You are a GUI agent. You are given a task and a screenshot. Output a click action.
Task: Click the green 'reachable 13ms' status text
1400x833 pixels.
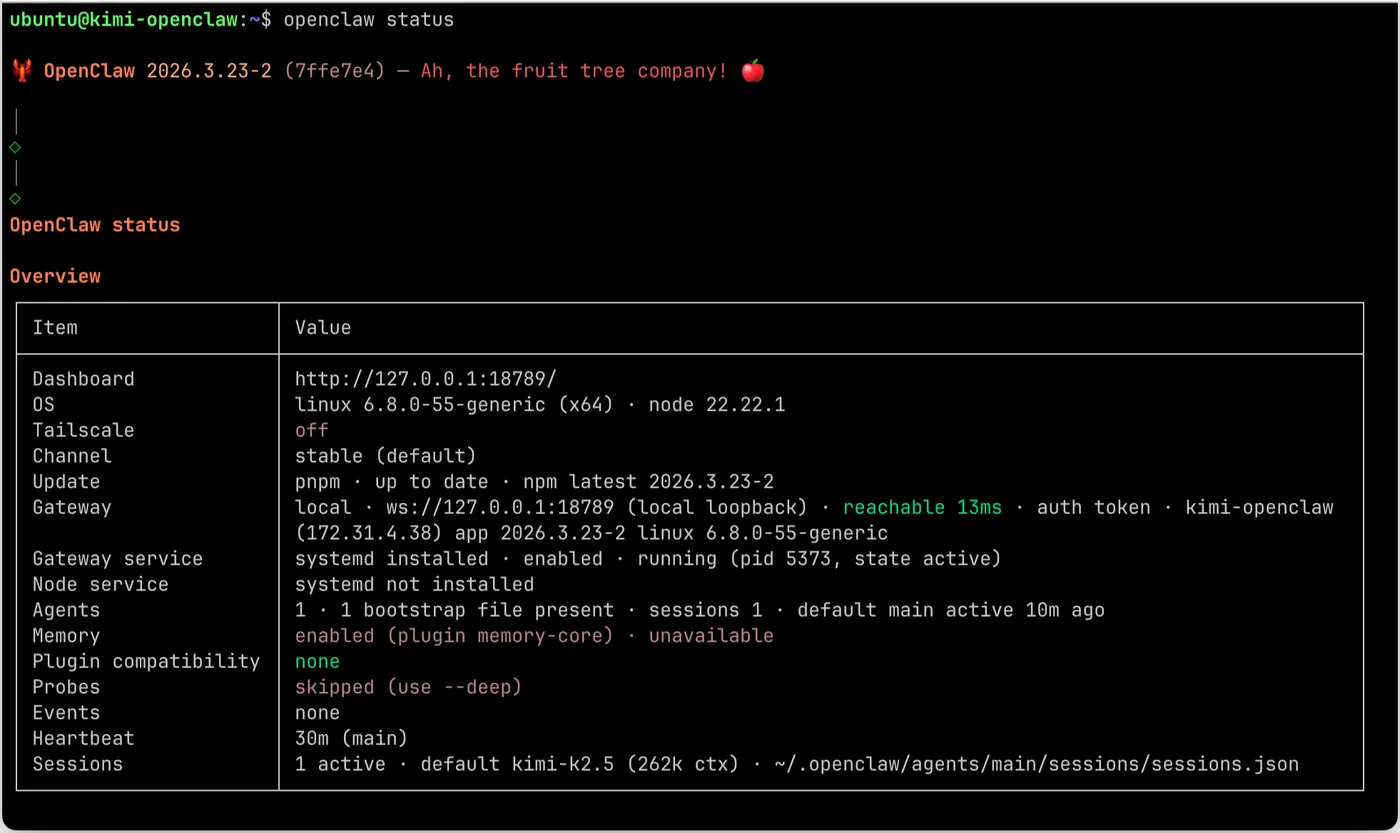coord(922,507)
